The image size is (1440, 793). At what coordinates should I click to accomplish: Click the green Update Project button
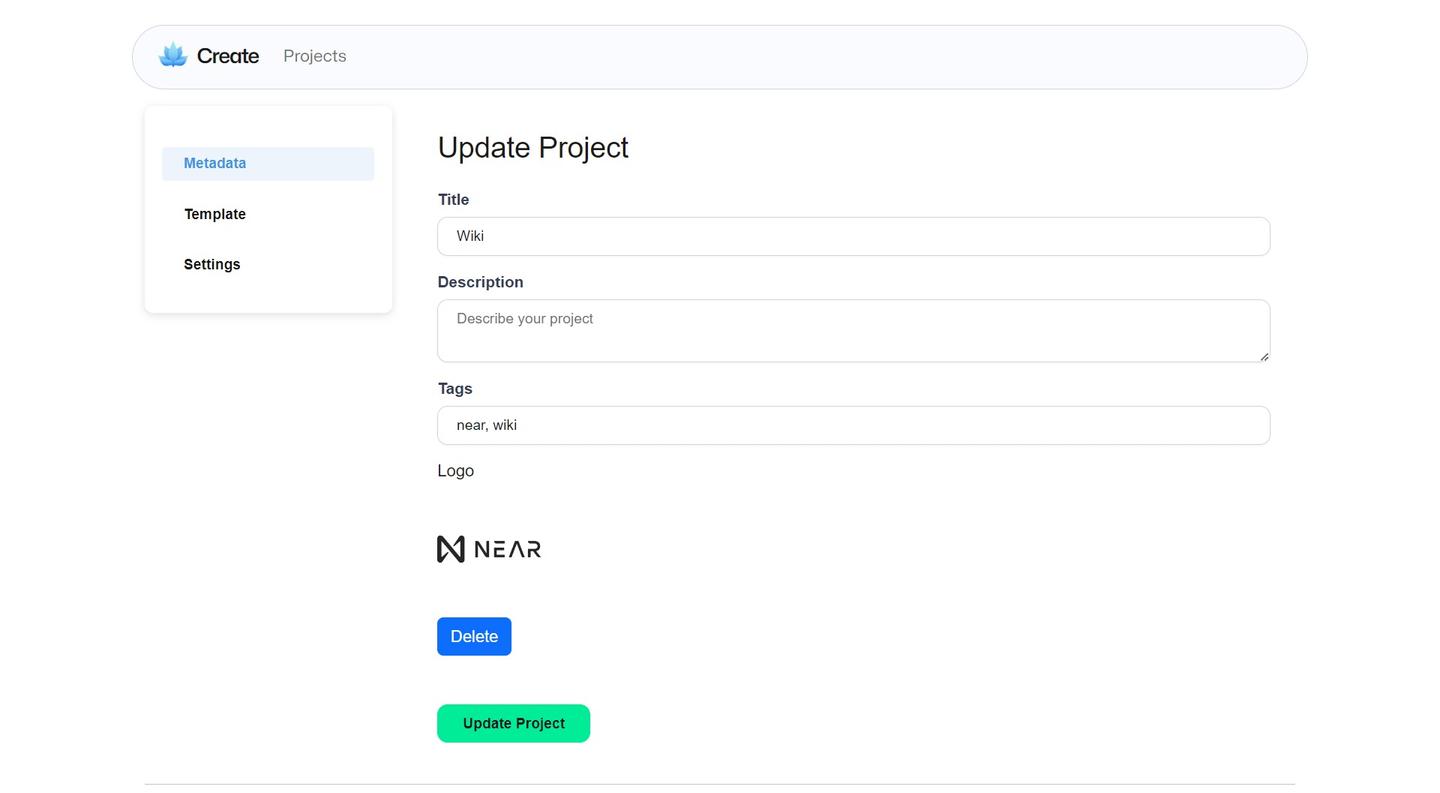tap(514, 723)
